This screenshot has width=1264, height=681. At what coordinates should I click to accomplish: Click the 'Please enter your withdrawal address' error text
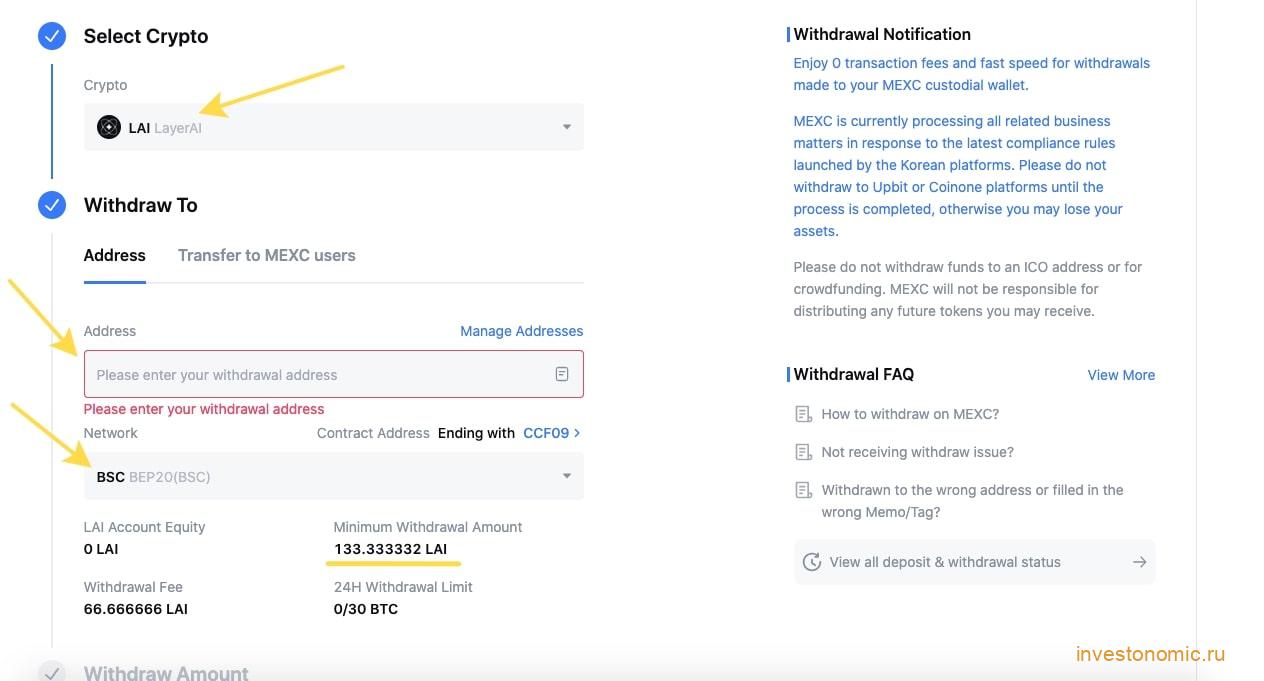[x=204, y=409]
